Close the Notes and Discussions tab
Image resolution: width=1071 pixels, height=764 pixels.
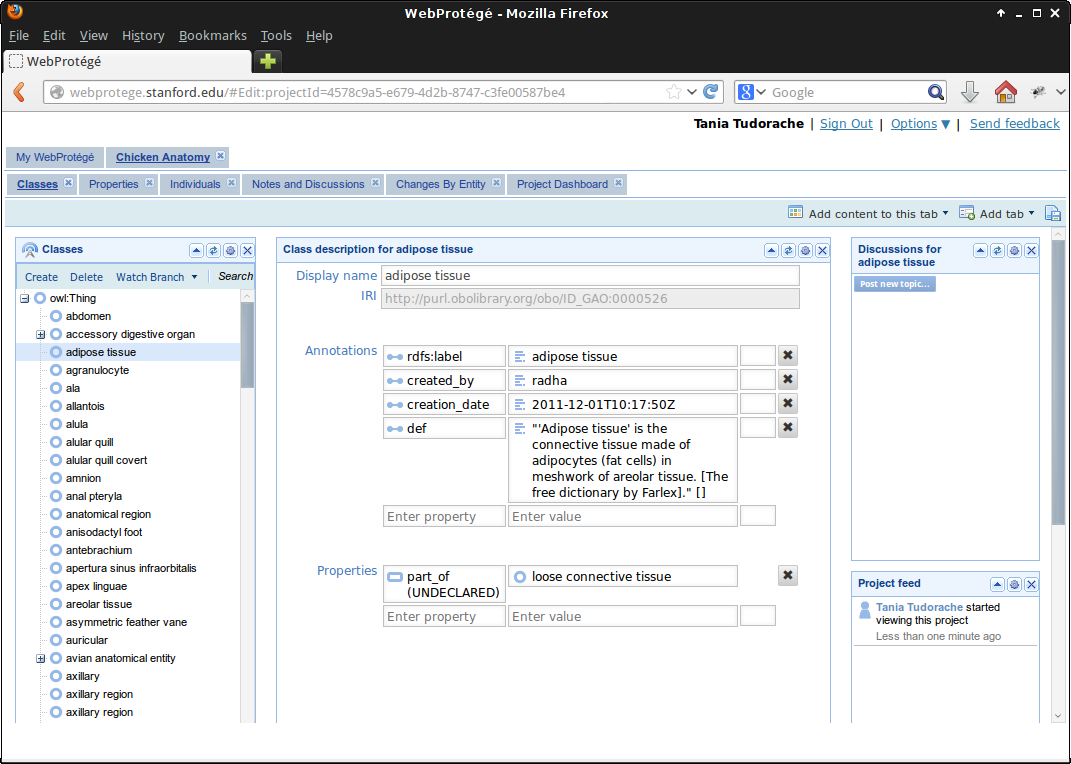coord(376,182)
